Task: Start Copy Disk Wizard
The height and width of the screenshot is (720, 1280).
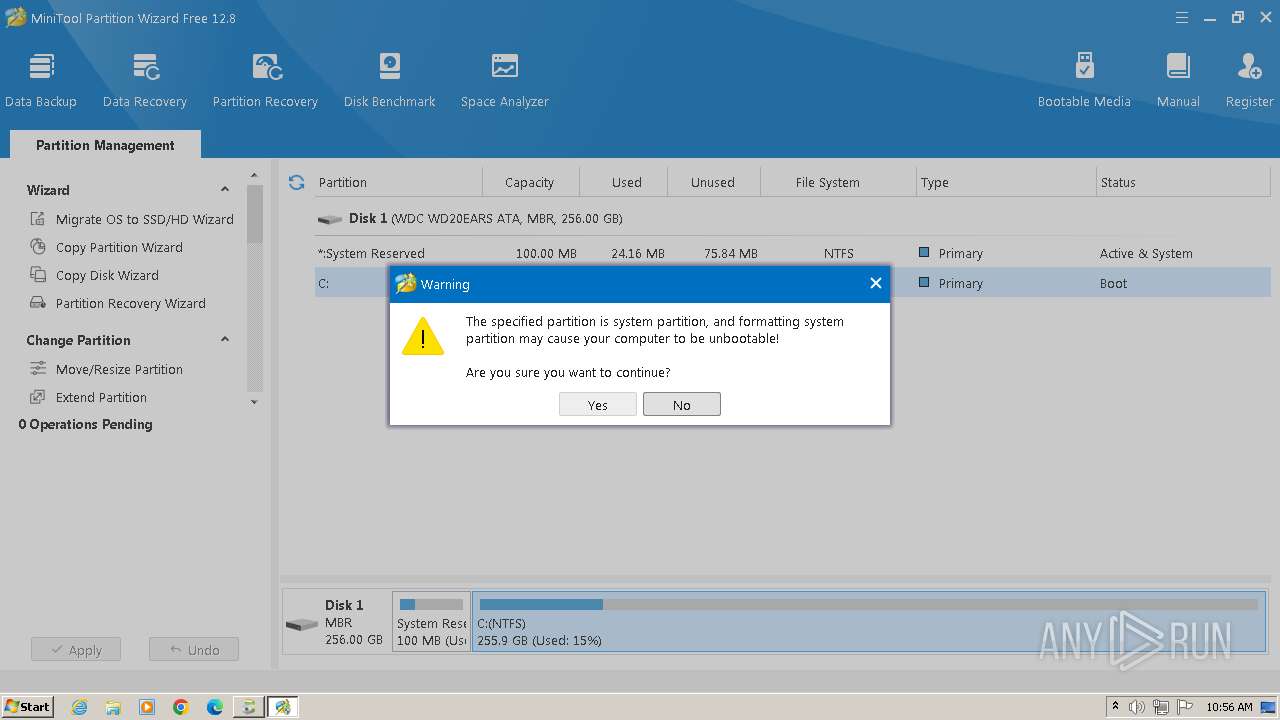Action: [95, 275]
